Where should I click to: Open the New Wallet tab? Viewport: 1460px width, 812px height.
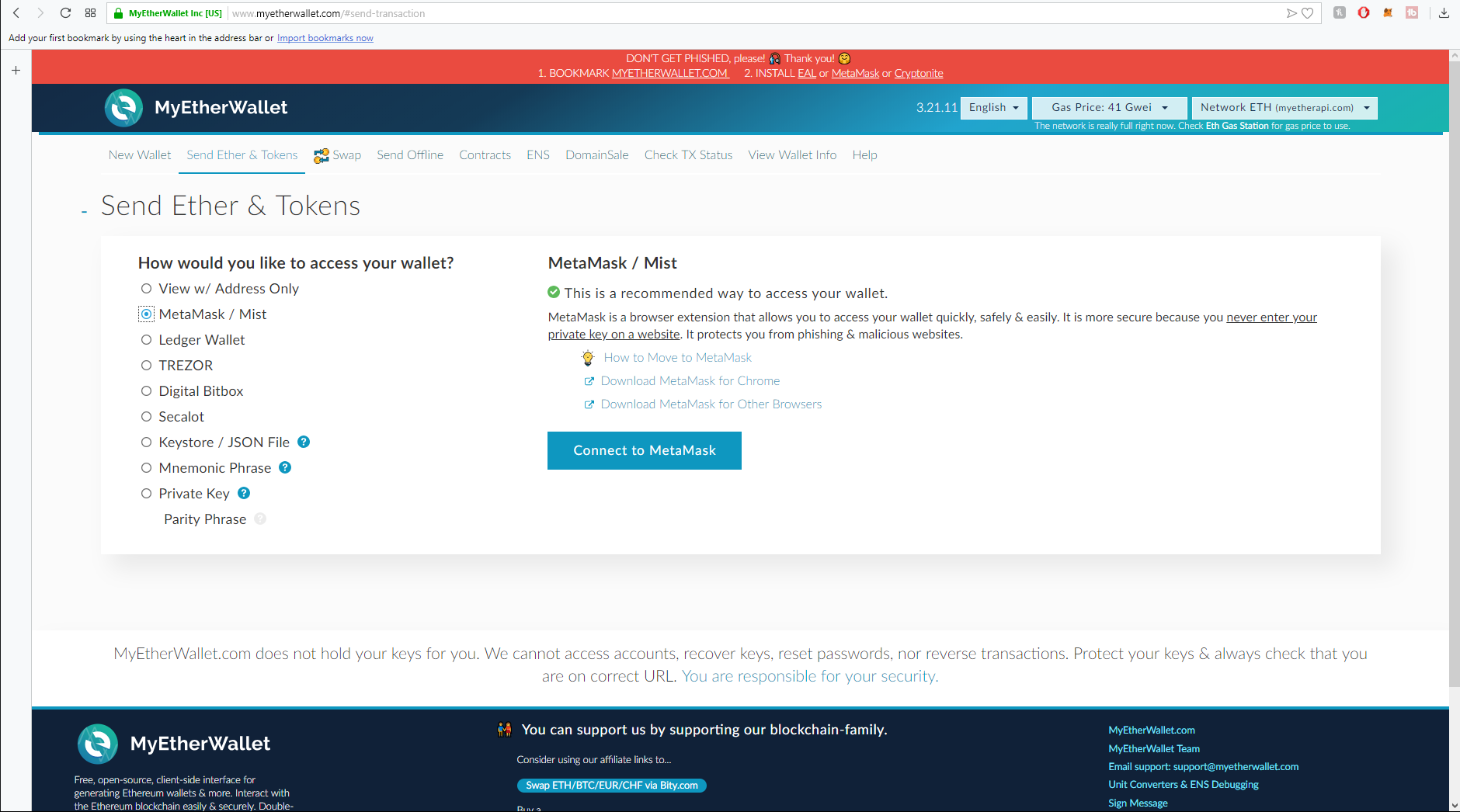(140, 155)
